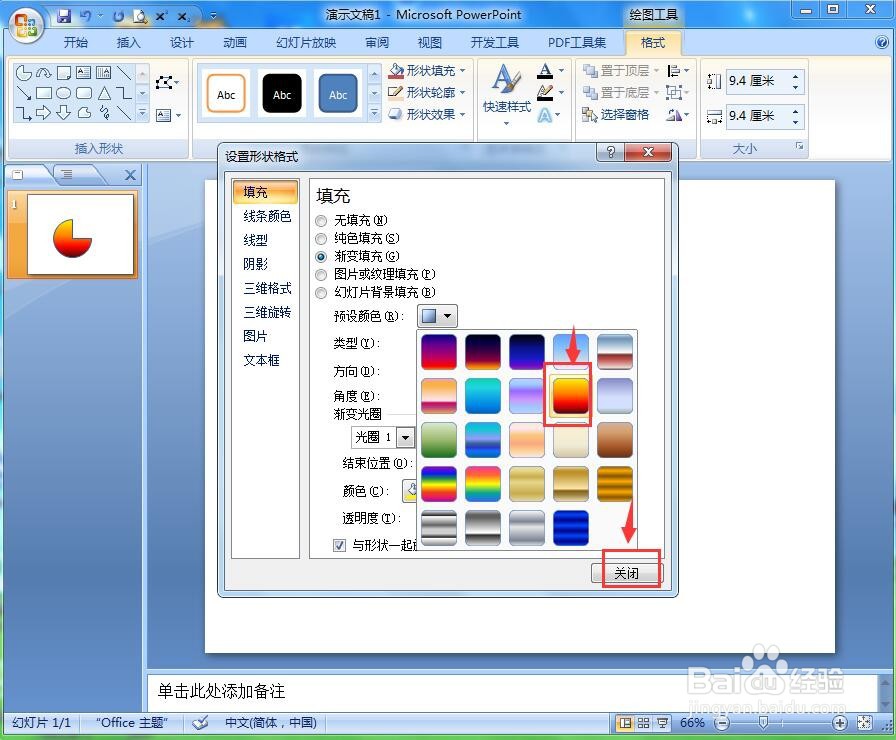The image size is (896, 740).
Task: Choose the green Moss preset gradient swatch
Action: point(438,439)
